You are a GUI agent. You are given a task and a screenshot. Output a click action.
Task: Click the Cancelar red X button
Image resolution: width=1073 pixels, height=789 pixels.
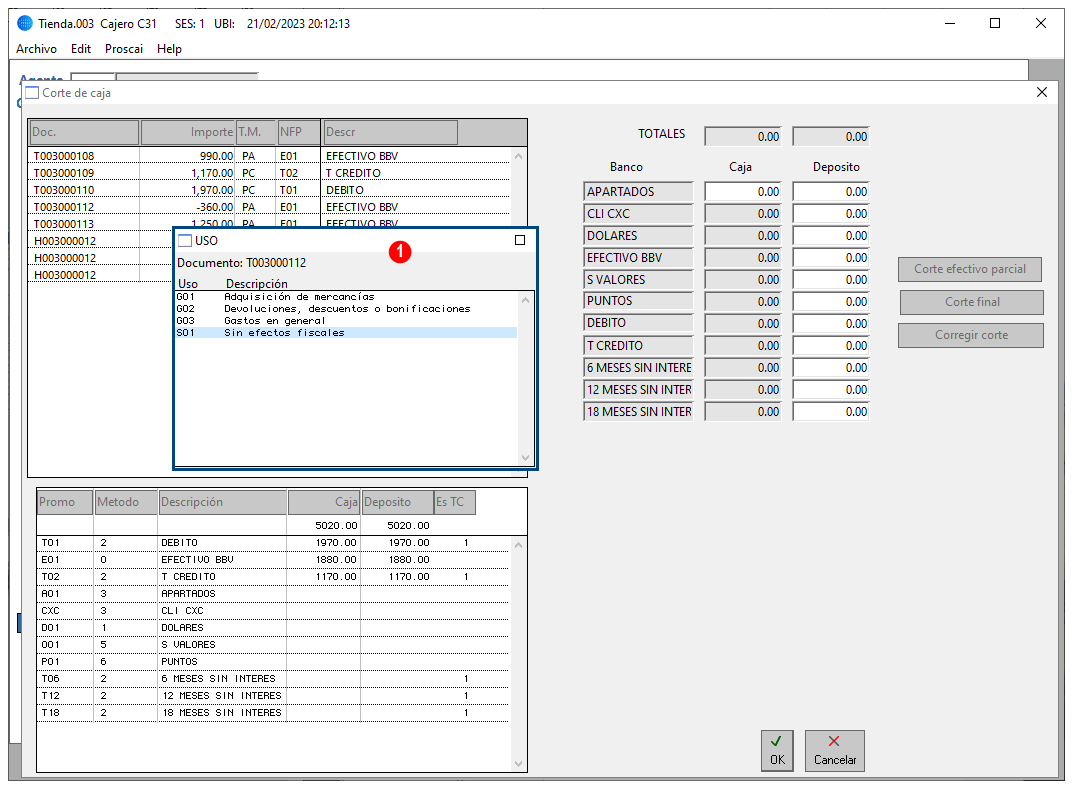(x=834, y=751)
